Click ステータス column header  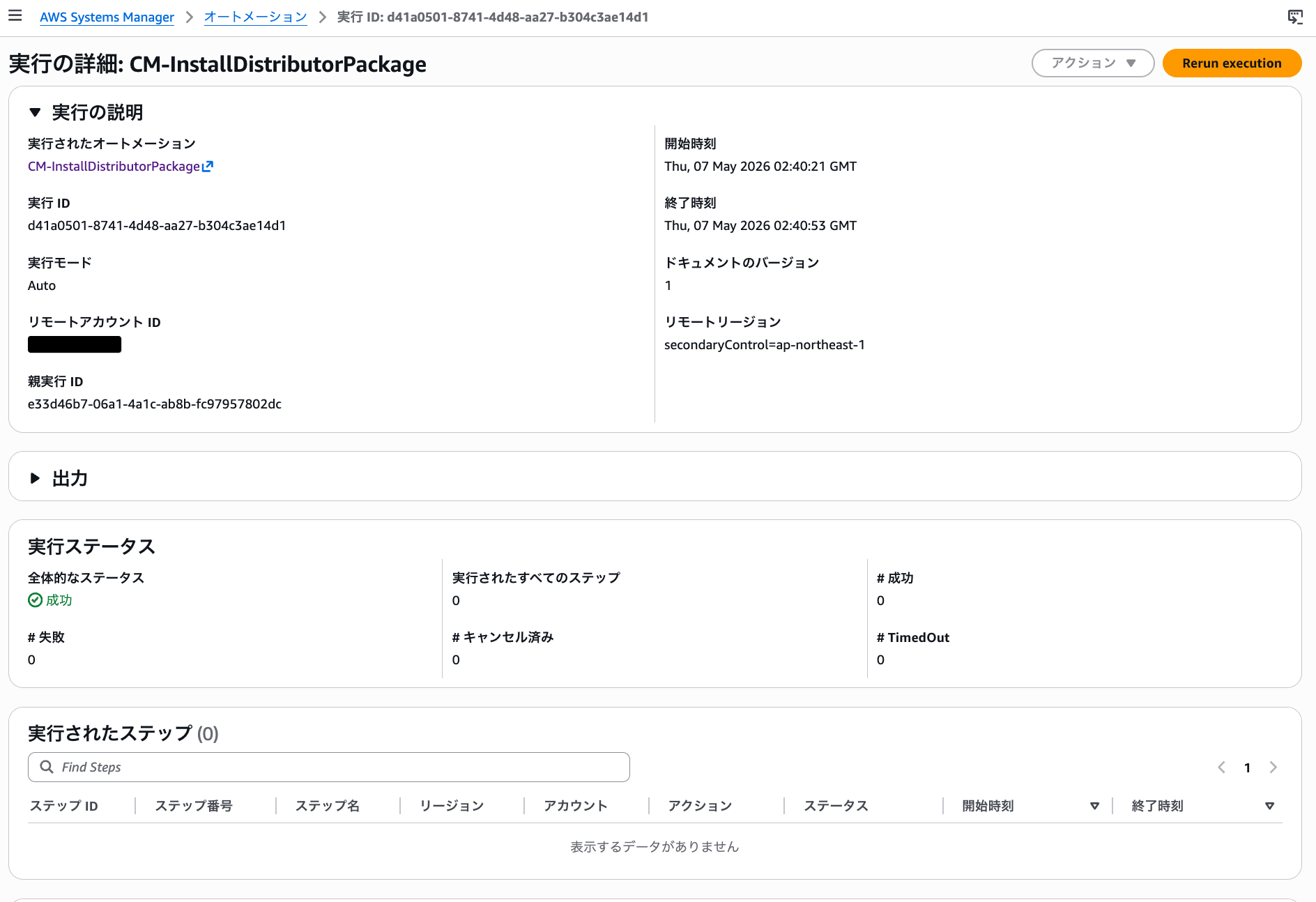tap(836, 806)
